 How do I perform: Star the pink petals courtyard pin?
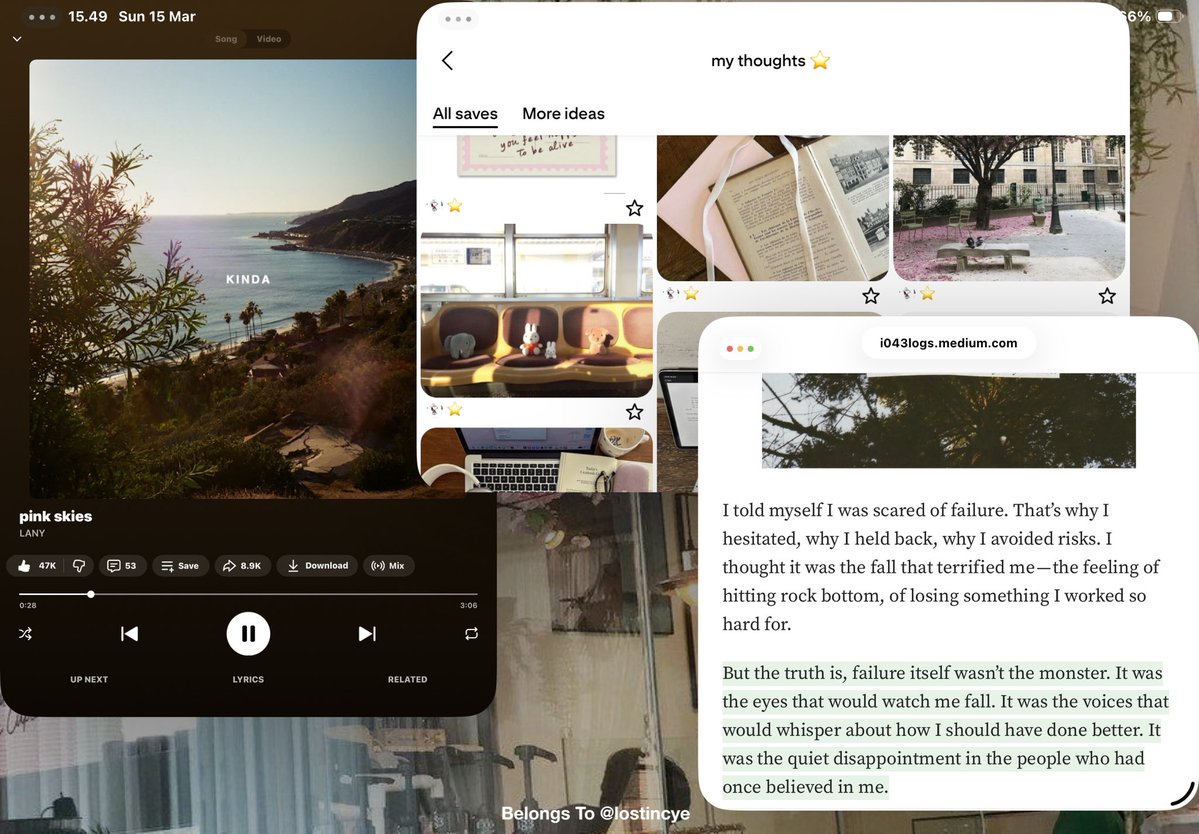pyautogui.click(x=1106, y=296)
